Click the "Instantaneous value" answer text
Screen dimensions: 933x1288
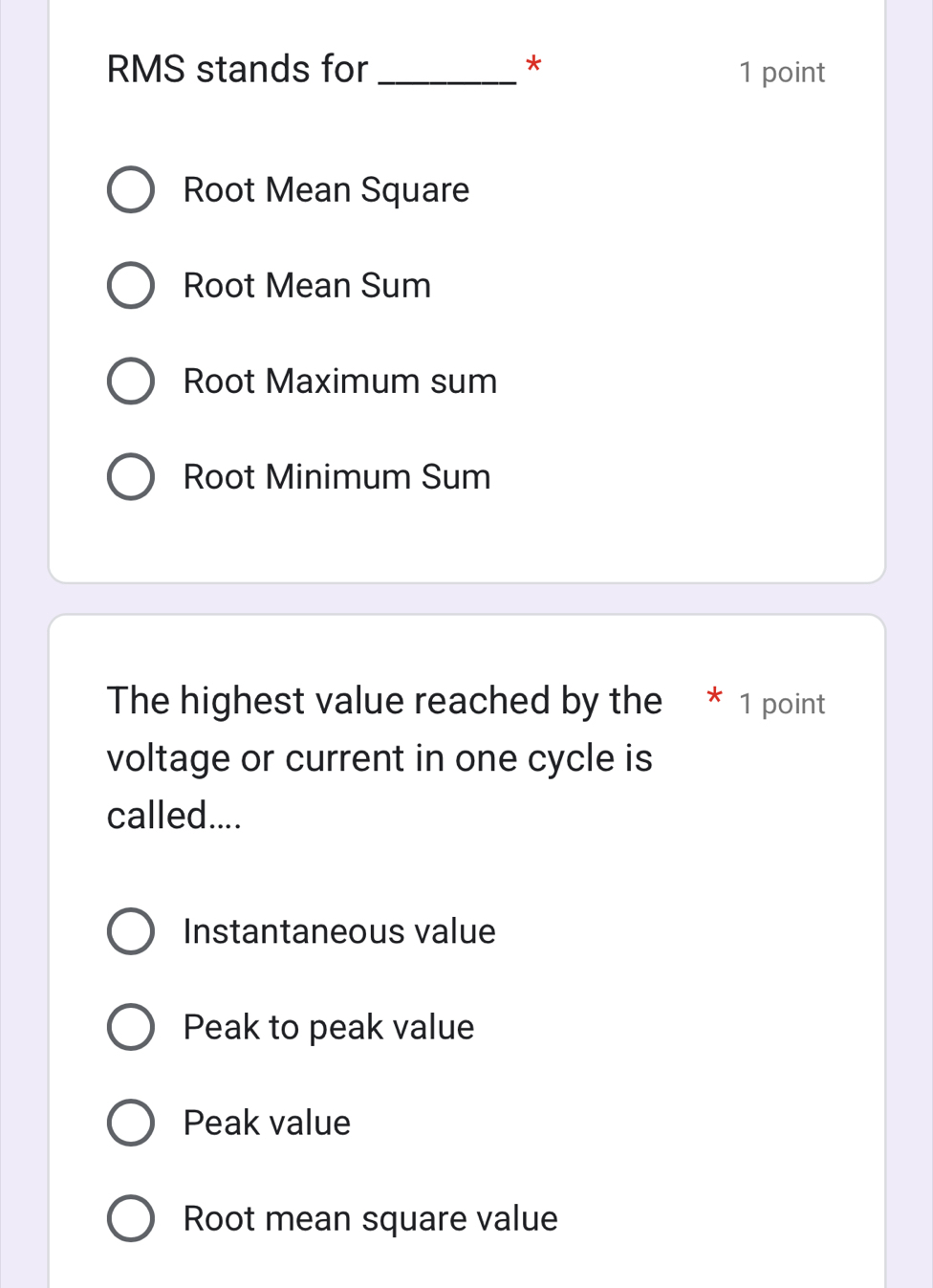tap(339, 931)
